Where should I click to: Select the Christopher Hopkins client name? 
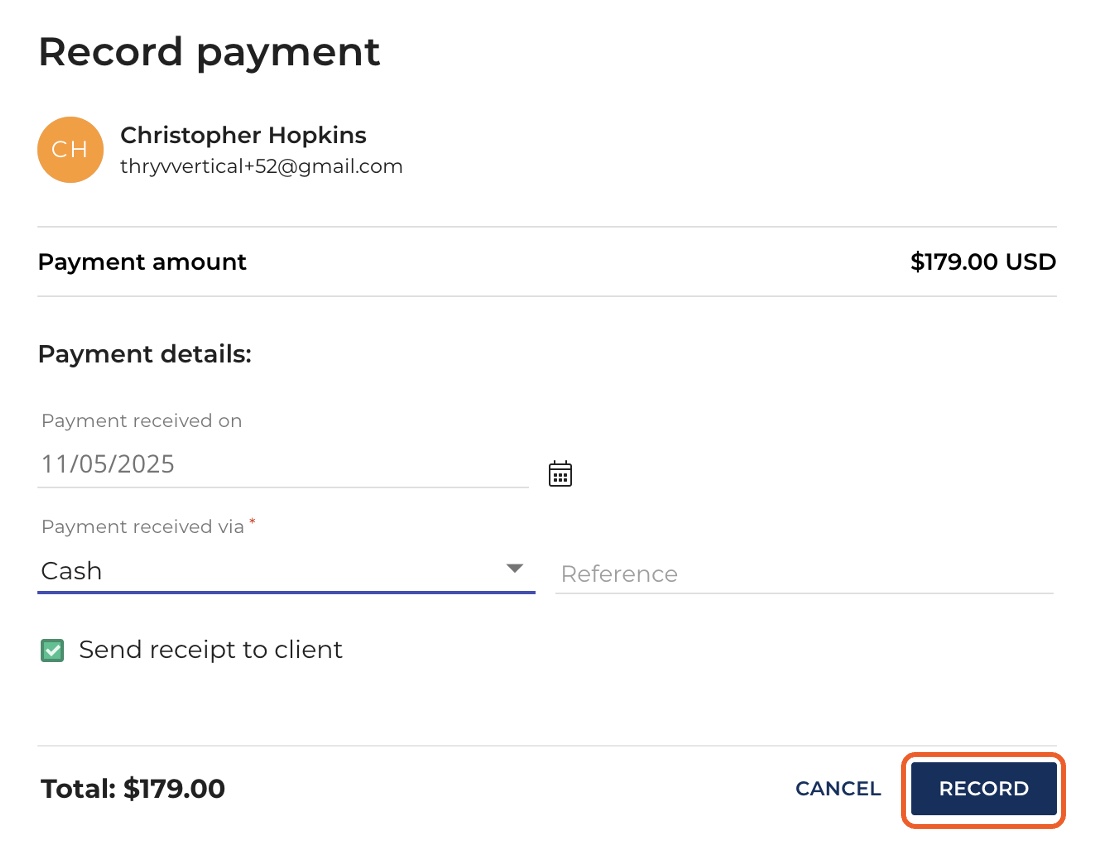243,135
